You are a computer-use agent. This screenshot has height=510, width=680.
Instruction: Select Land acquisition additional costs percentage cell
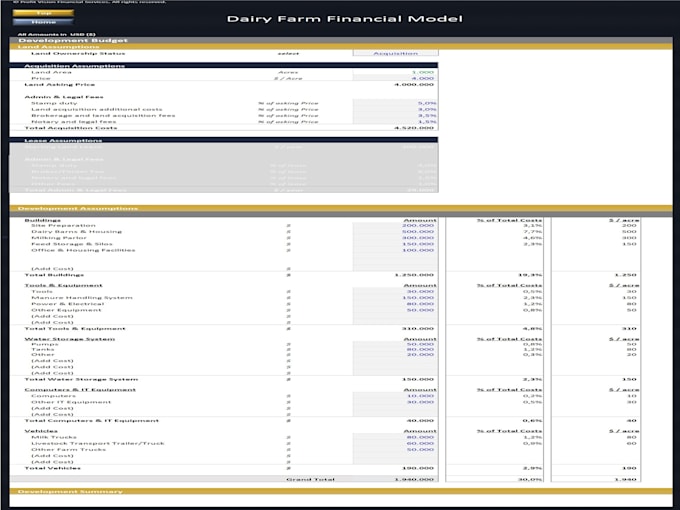[396, 109]
